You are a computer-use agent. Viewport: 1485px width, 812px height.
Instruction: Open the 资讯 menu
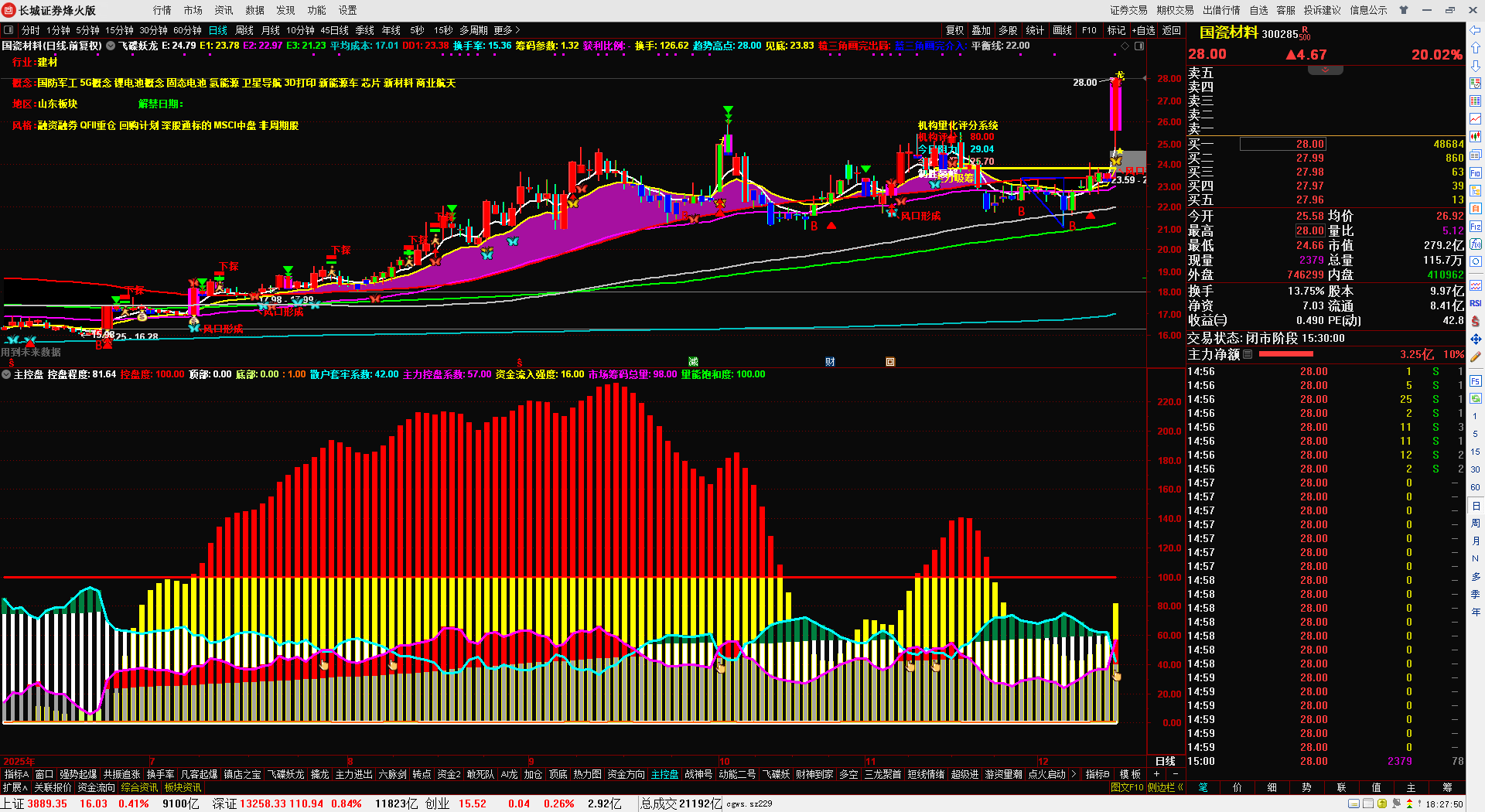(x=224, y=10)
